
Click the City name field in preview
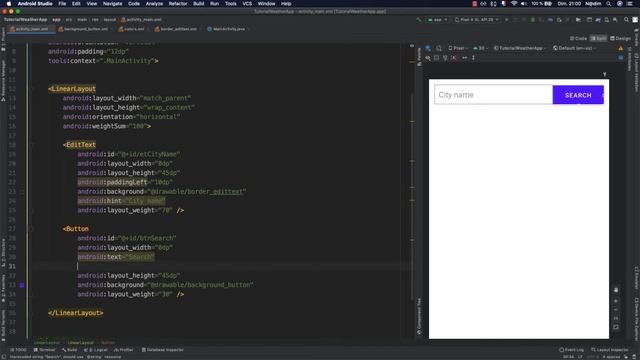click(x=493, y=95)
